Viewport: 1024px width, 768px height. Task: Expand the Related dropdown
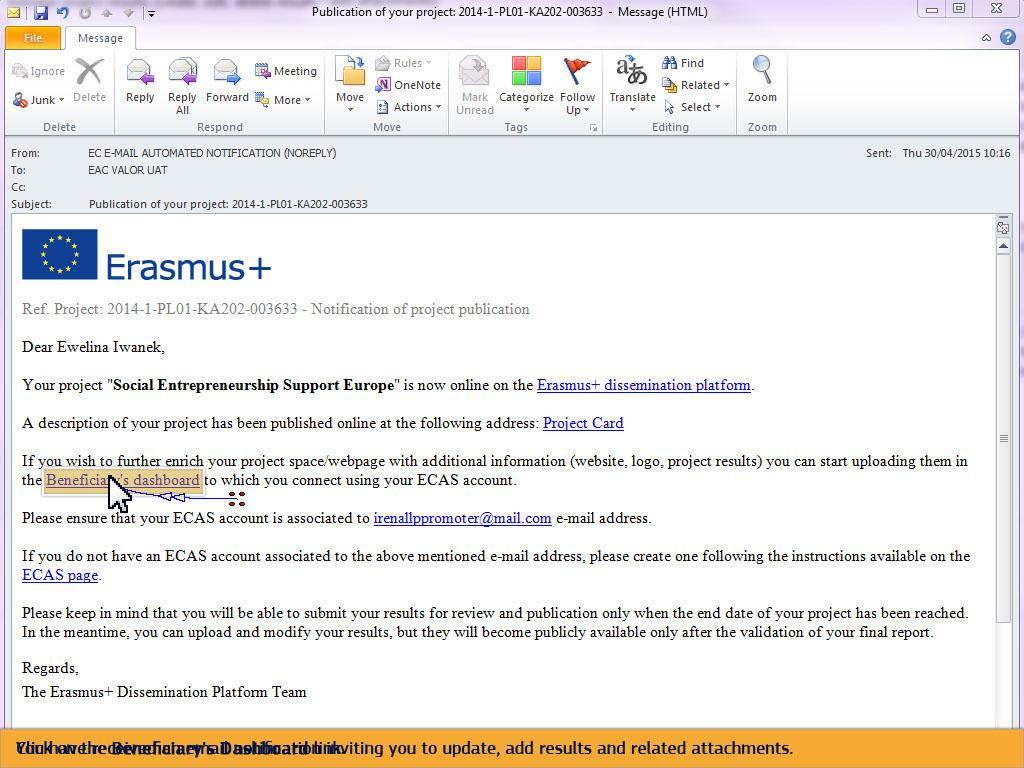pyautogui.click(x=696, y=85)
